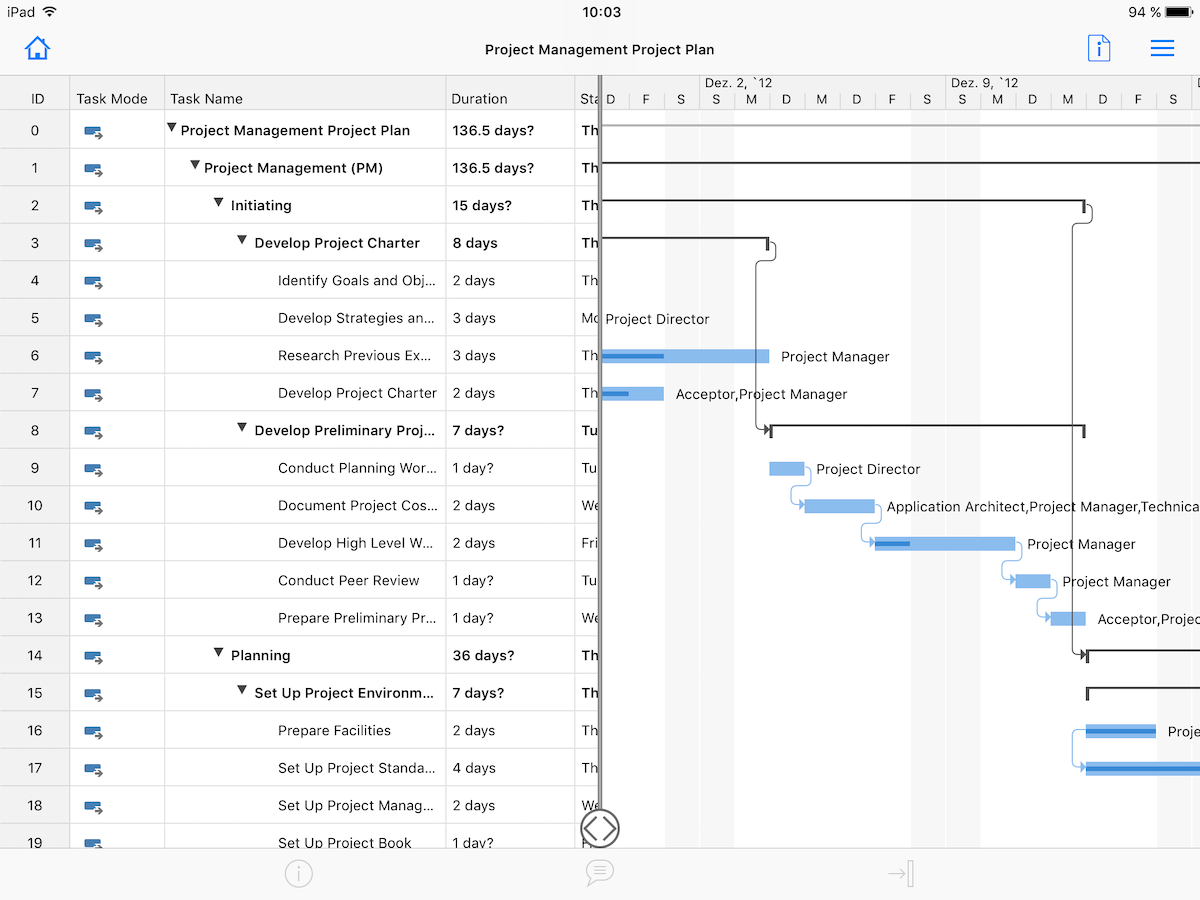Tap the split view handle between table and chart
This screenshot has height=900, width=1200.
click(x=599, y=828)
